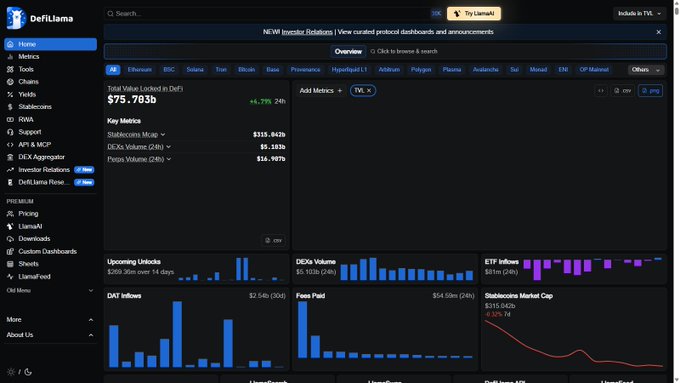This screenshot has height=383, width=680.
Task: Collapse the About Us section
Action: [x=50, y=335]
